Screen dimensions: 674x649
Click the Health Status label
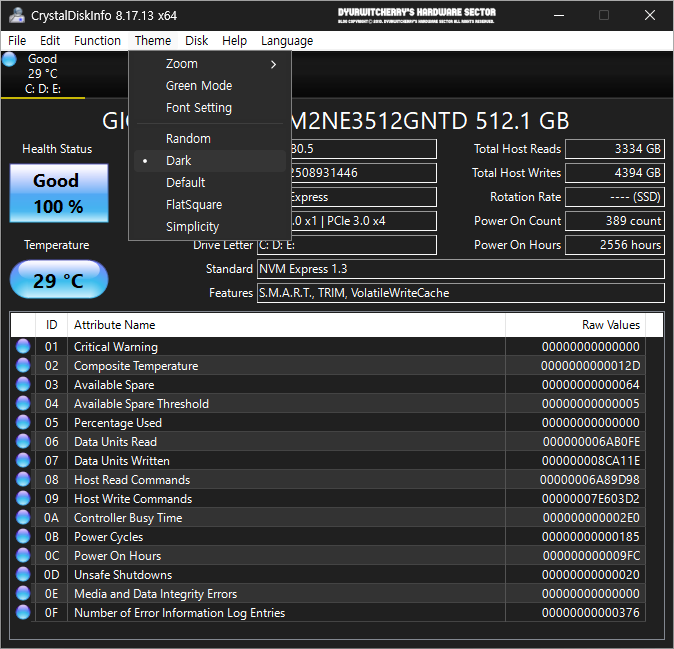(57, 149)
